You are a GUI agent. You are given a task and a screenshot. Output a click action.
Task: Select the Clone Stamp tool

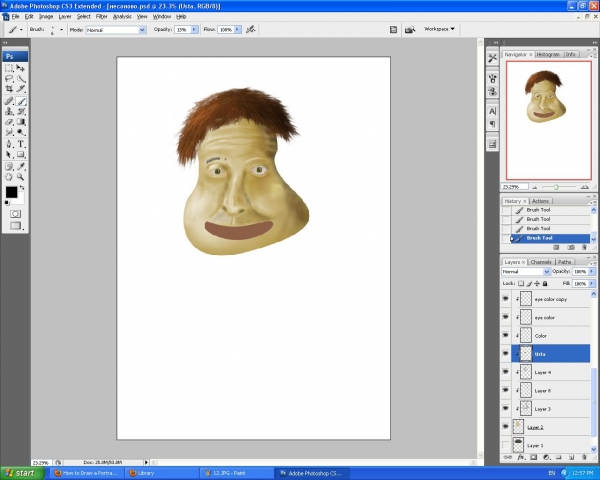pos(9,111)
